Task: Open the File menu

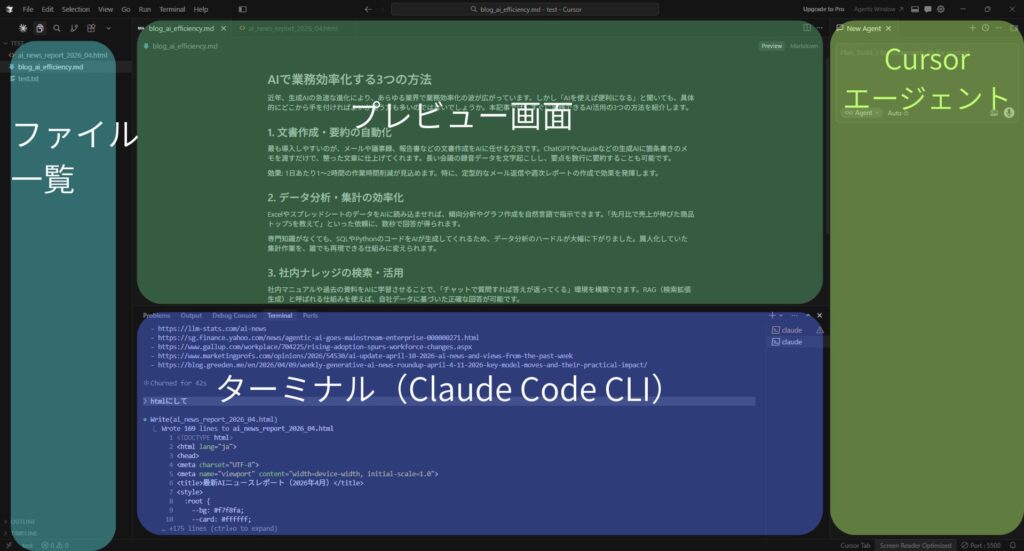Action: tap(27, 9)
